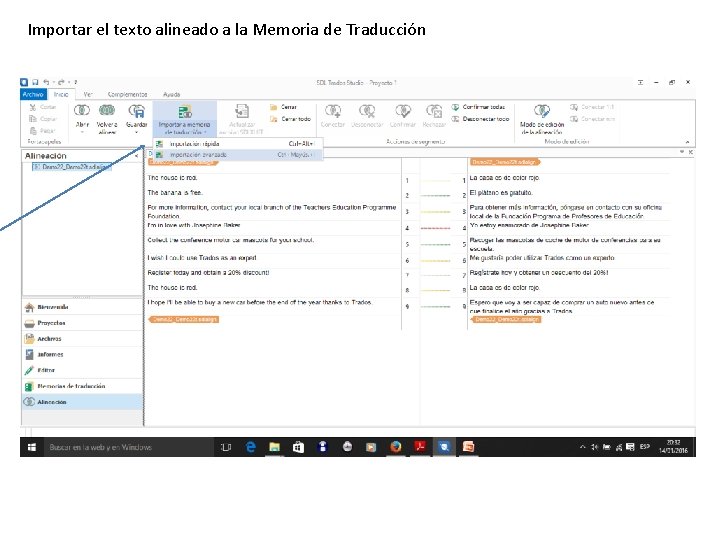
Task: Click source segment 'The banana is free.'
Action: click(175, 192)
